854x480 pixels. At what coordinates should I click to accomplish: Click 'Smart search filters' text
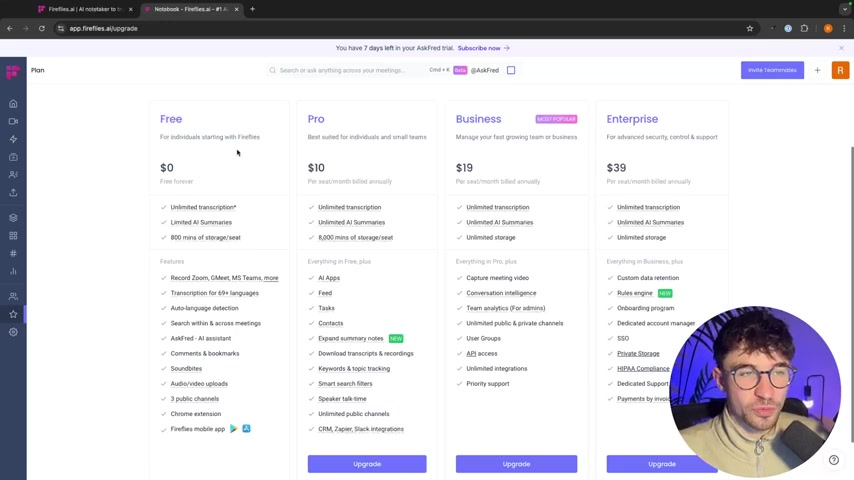pos(345,384)
